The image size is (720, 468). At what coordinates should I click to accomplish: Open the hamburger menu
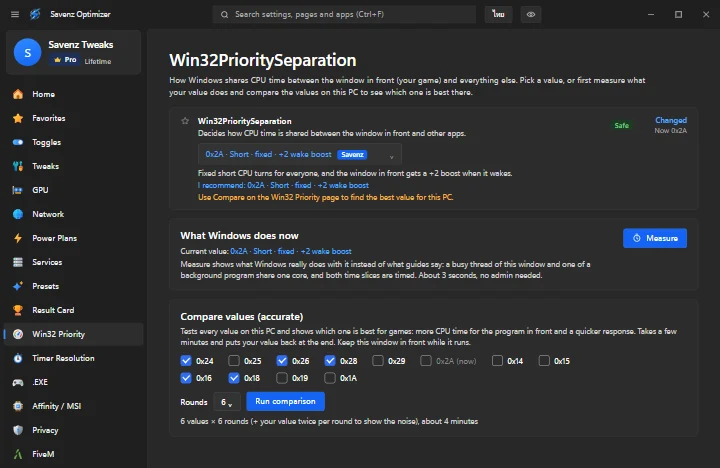(15, 14)
